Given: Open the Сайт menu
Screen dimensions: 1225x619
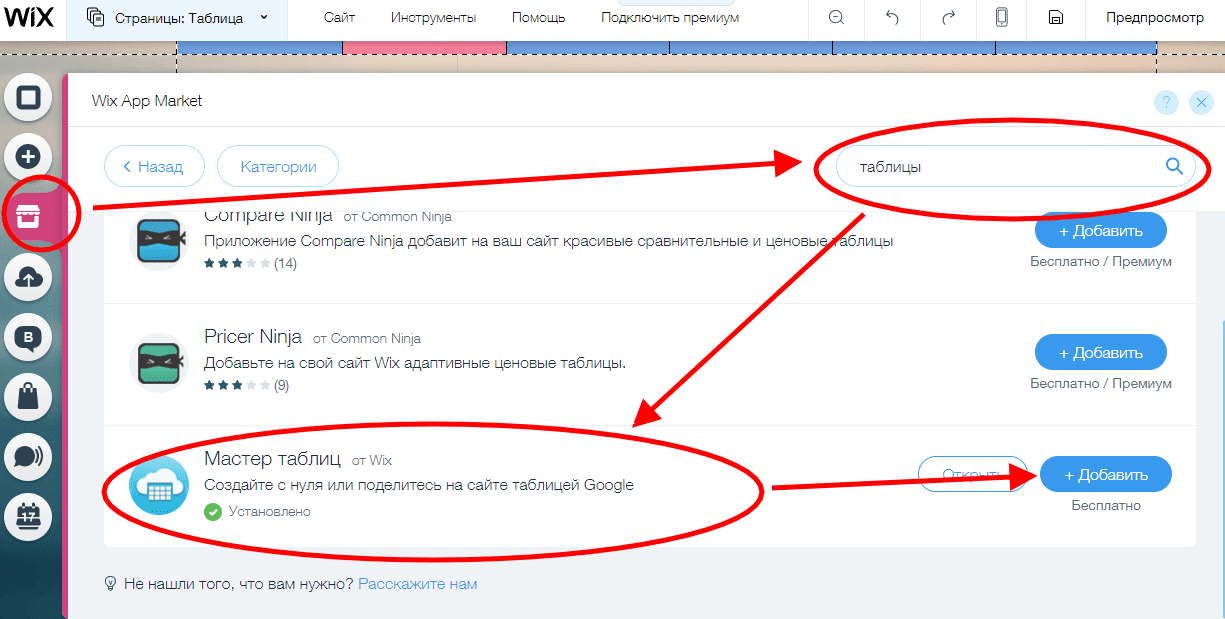Looking at the screenshot, I should pyautogui.click(x=340, y=18).
